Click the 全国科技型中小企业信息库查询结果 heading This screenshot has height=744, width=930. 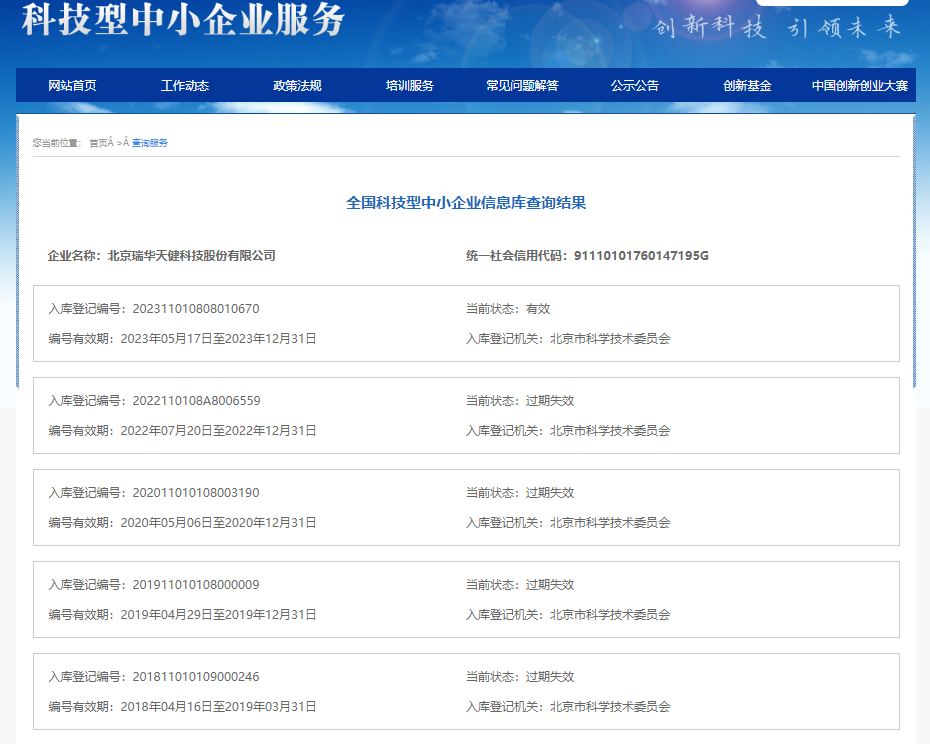coord(466,203)
